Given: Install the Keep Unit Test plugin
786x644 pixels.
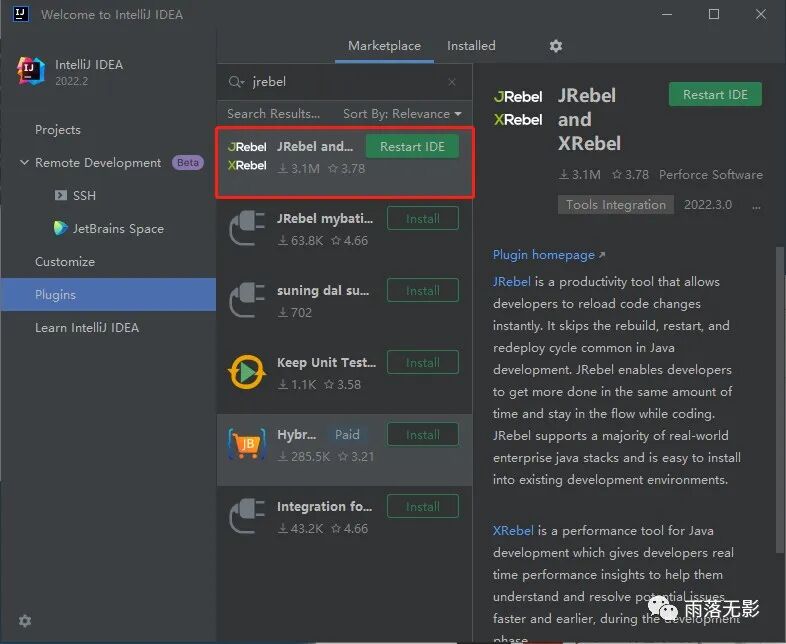Looking at the screenshot, I should (423, 362).
